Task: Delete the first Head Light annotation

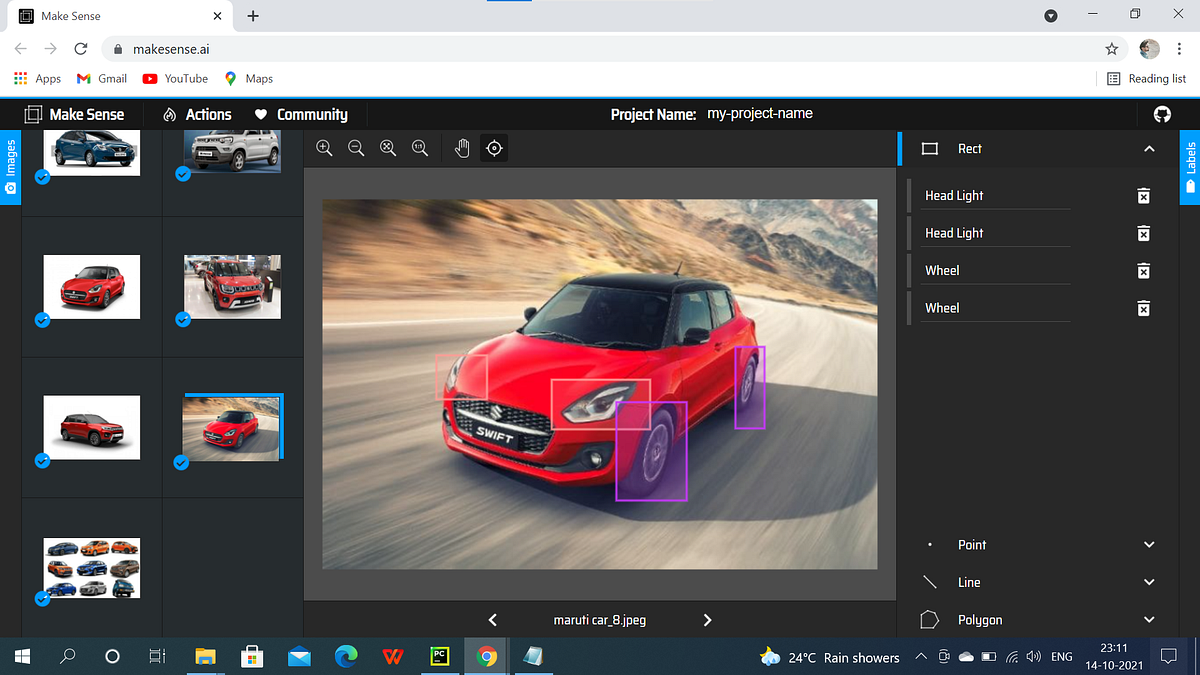Action: [x=1143, y=196]
